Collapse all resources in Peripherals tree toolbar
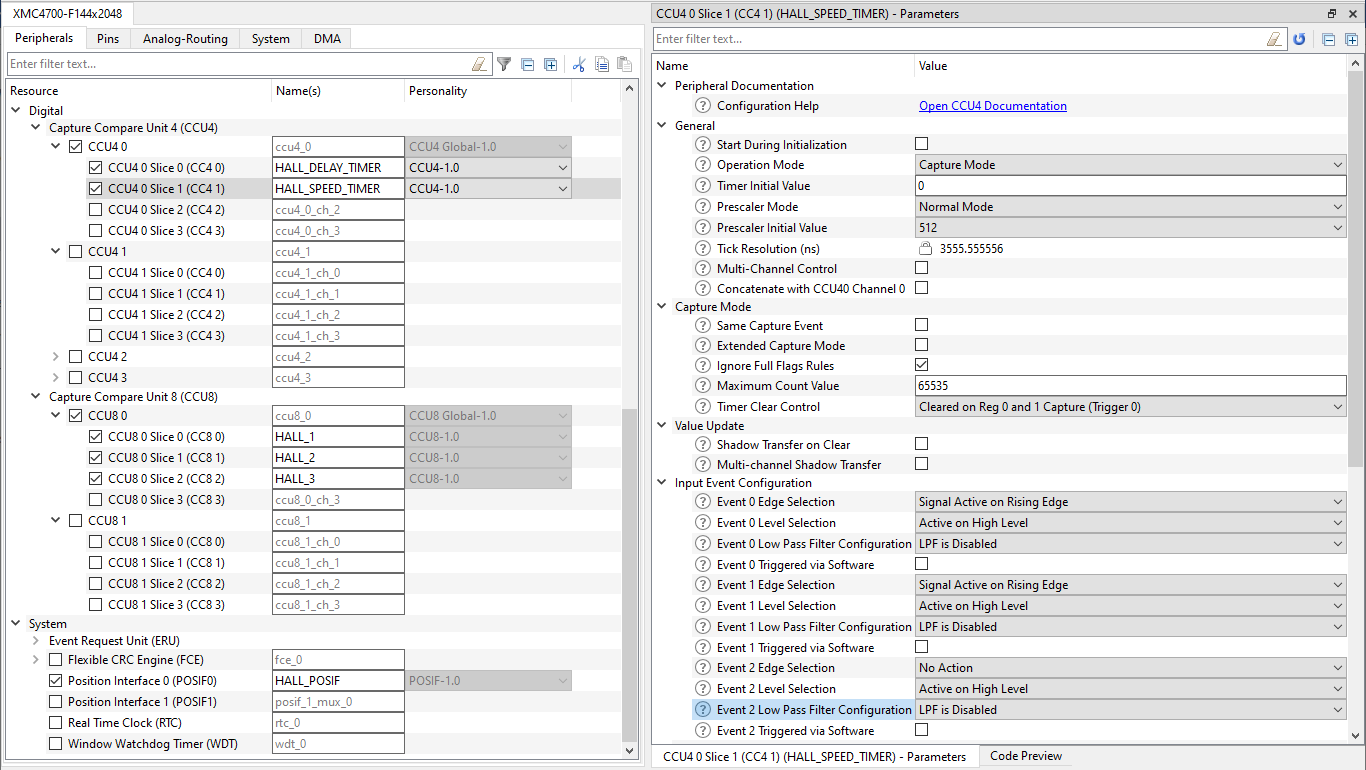The height and width of the screenshot is (770, 1366). tap(528, 64)
